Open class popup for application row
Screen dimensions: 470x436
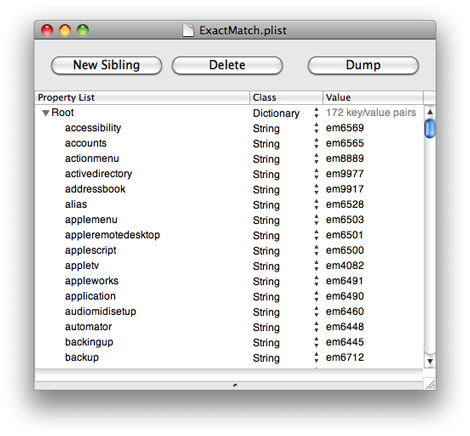(x=316, y=297)
